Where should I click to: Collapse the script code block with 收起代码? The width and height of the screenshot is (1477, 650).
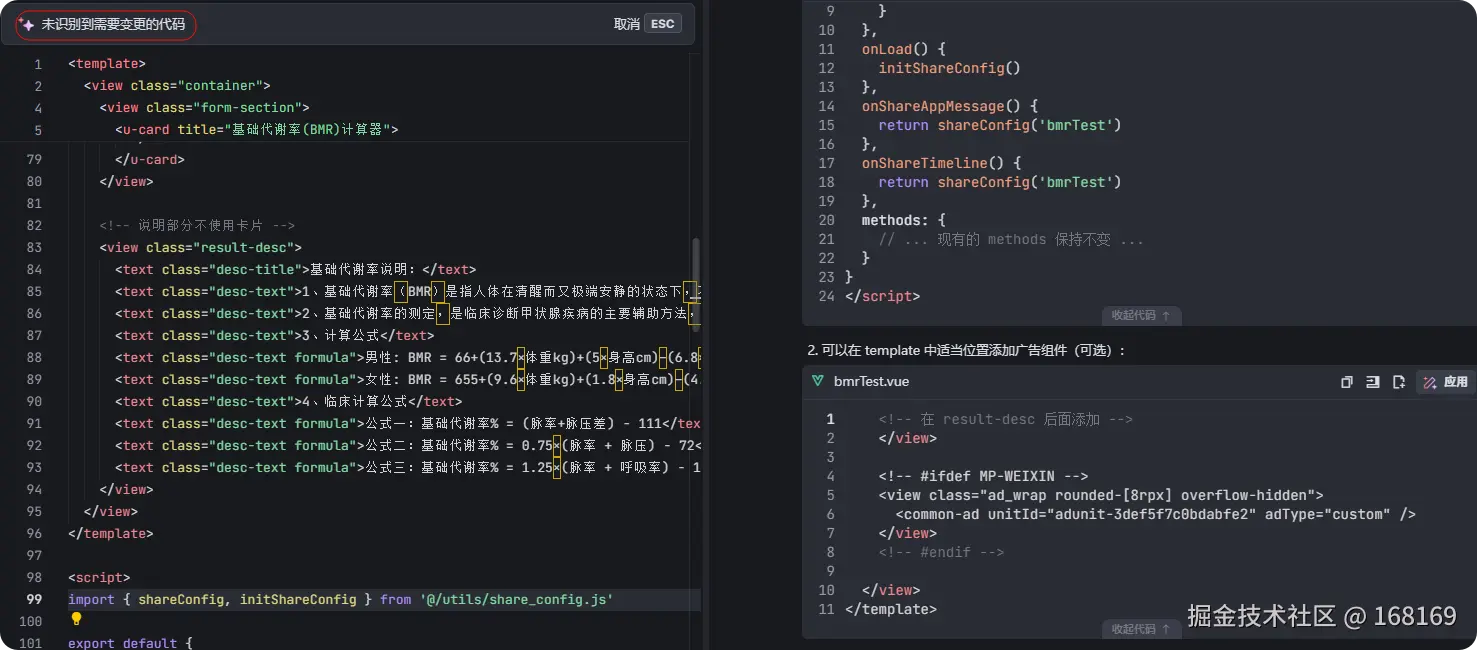[1141, 315]
